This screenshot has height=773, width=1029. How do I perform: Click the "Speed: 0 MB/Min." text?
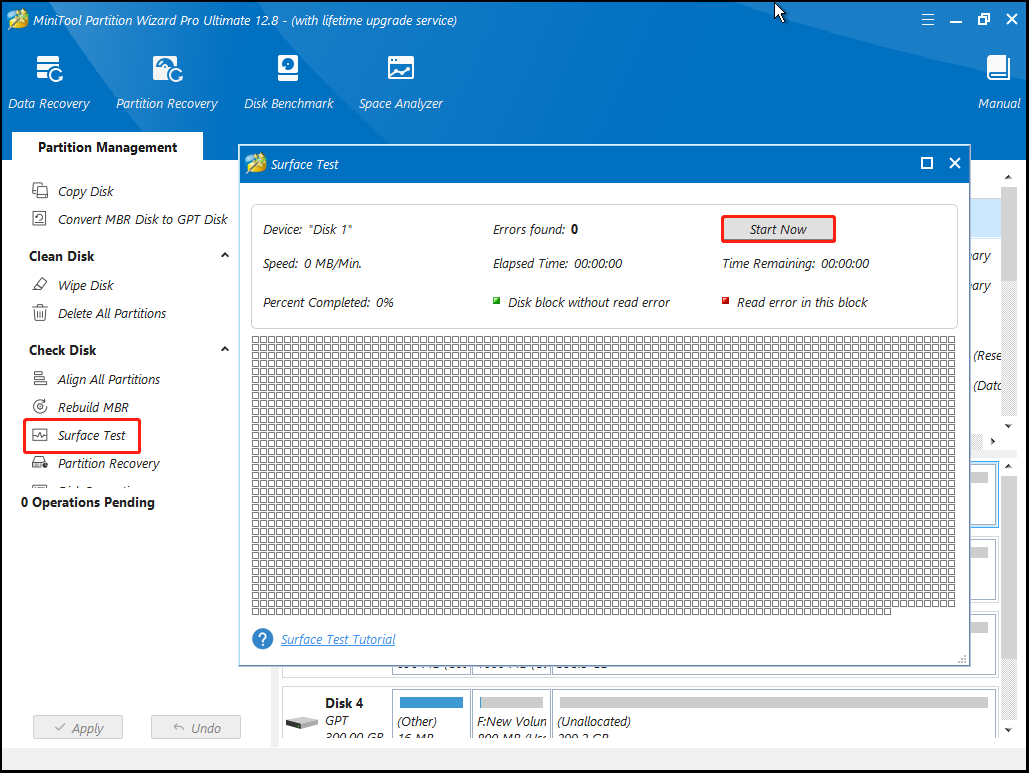coord(312,263)
